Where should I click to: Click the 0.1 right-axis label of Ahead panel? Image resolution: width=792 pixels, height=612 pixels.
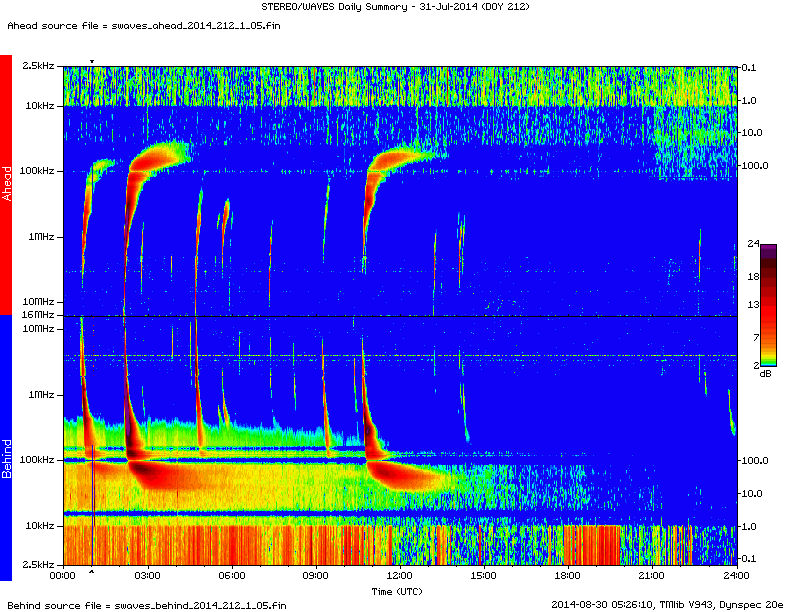(x=749, y=68)
